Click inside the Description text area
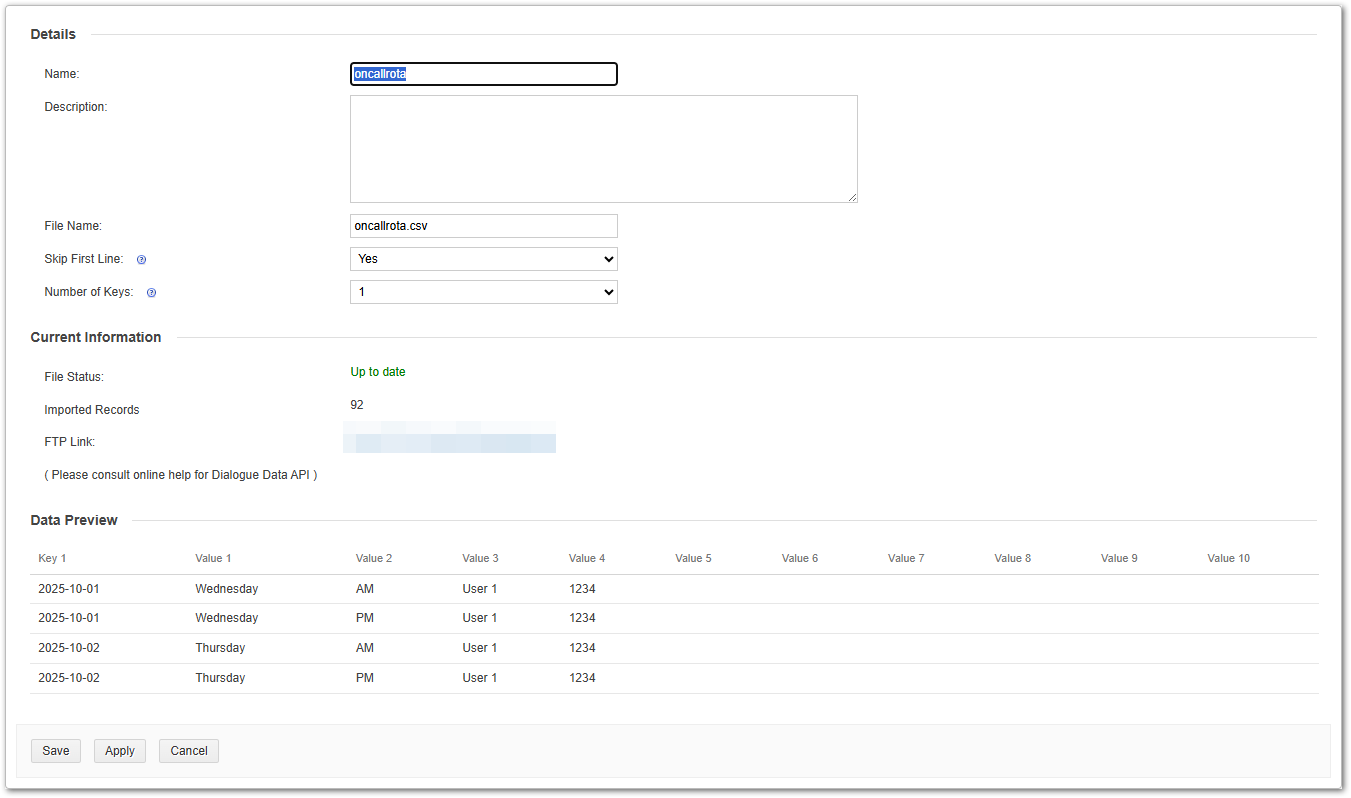 point(603,149)
